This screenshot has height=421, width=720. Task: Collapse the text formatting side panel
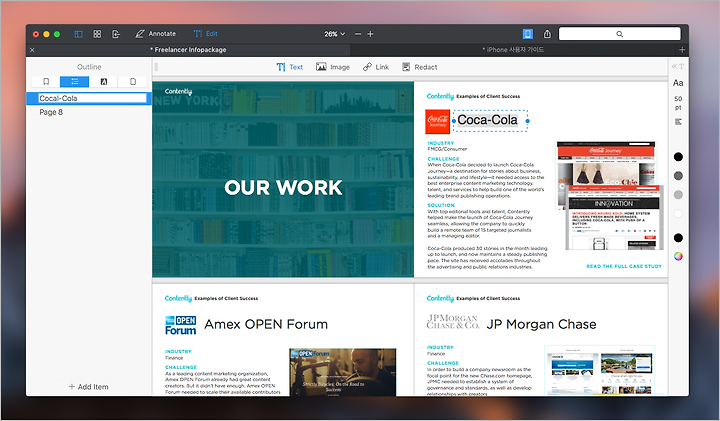click(x=678, y=67)
